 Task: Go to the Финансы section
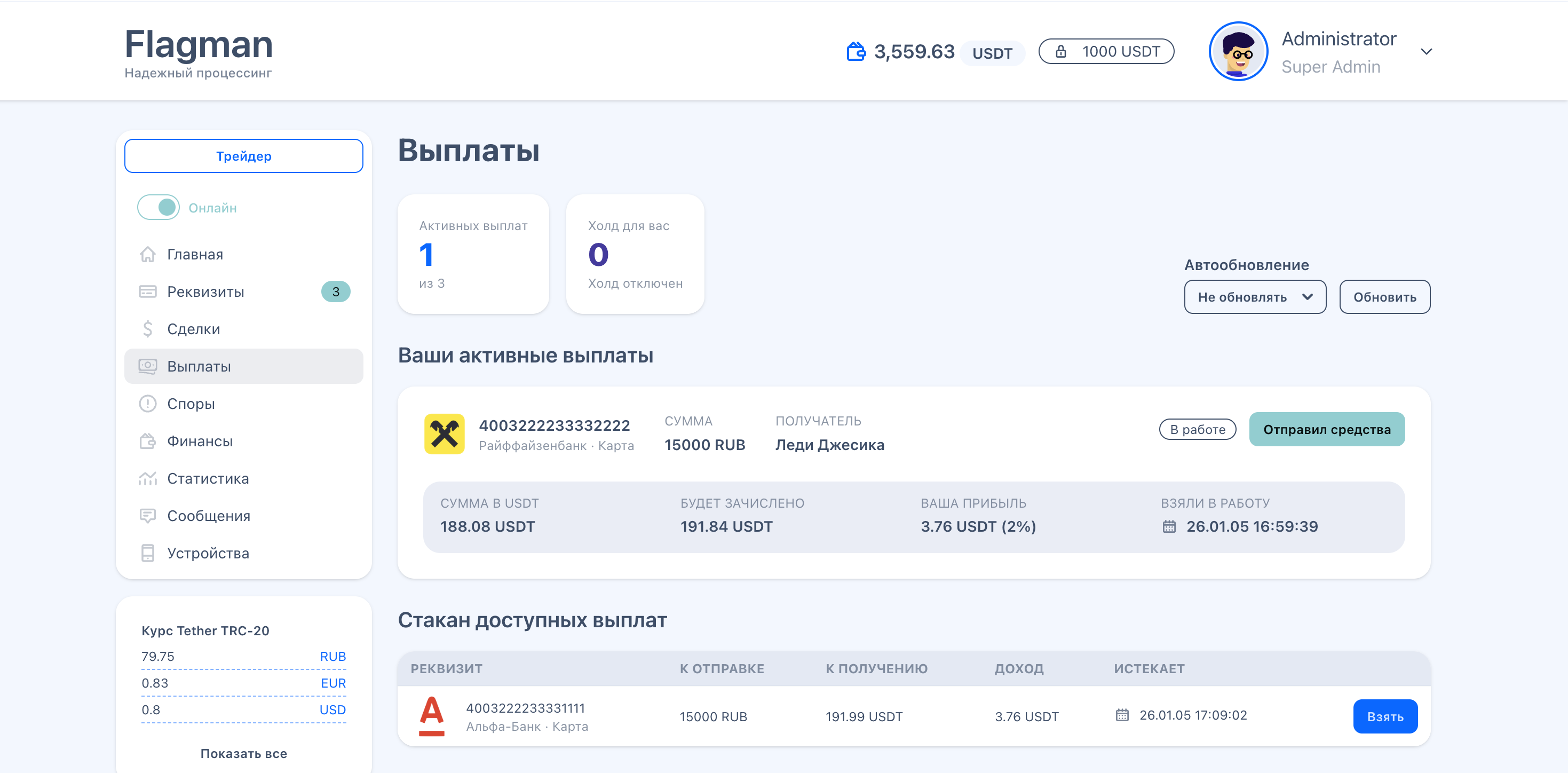click(200, 441)
